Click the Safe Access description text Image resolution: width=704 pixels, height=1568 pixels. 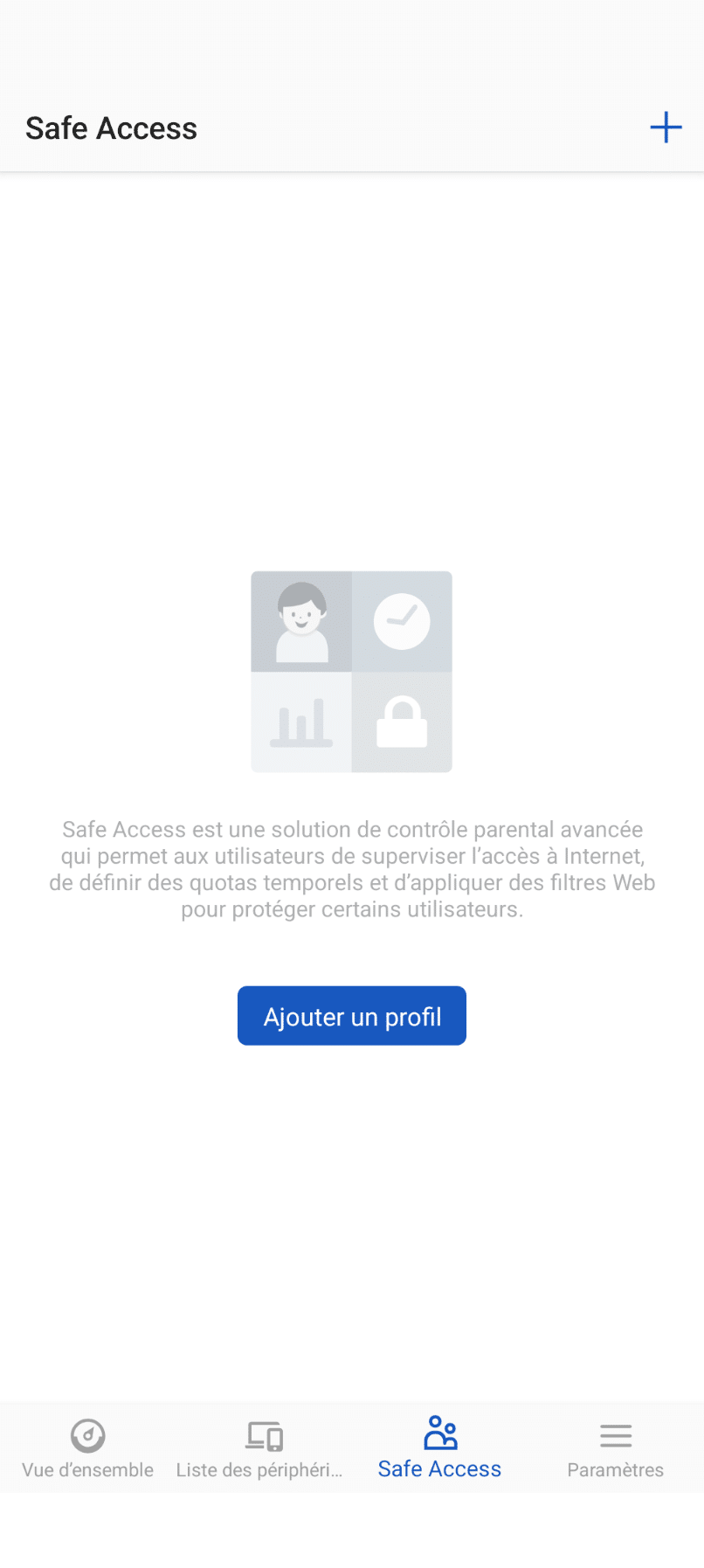coord(352,869)
